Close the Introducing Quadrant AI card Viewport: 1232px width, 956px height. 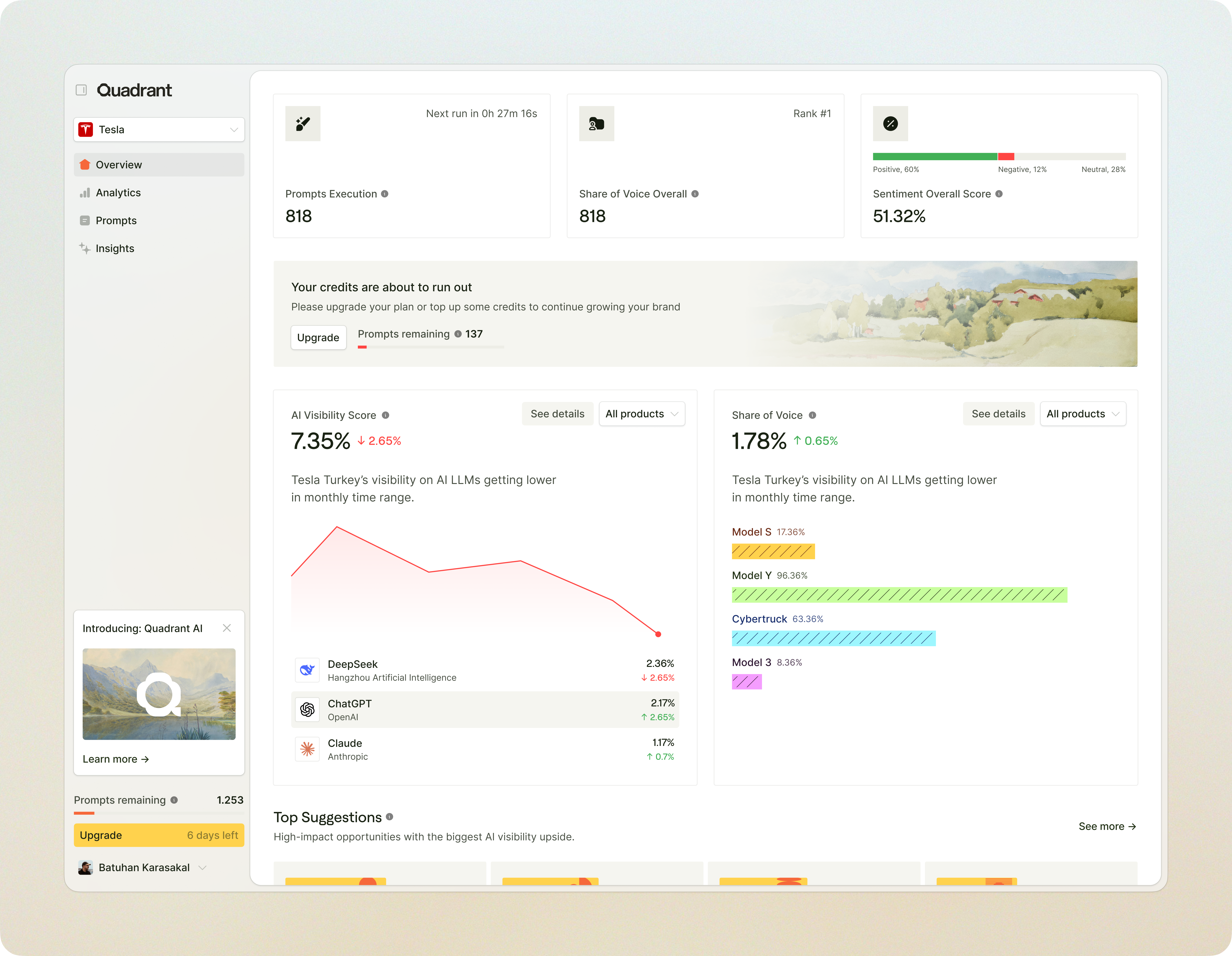[227, 628]
